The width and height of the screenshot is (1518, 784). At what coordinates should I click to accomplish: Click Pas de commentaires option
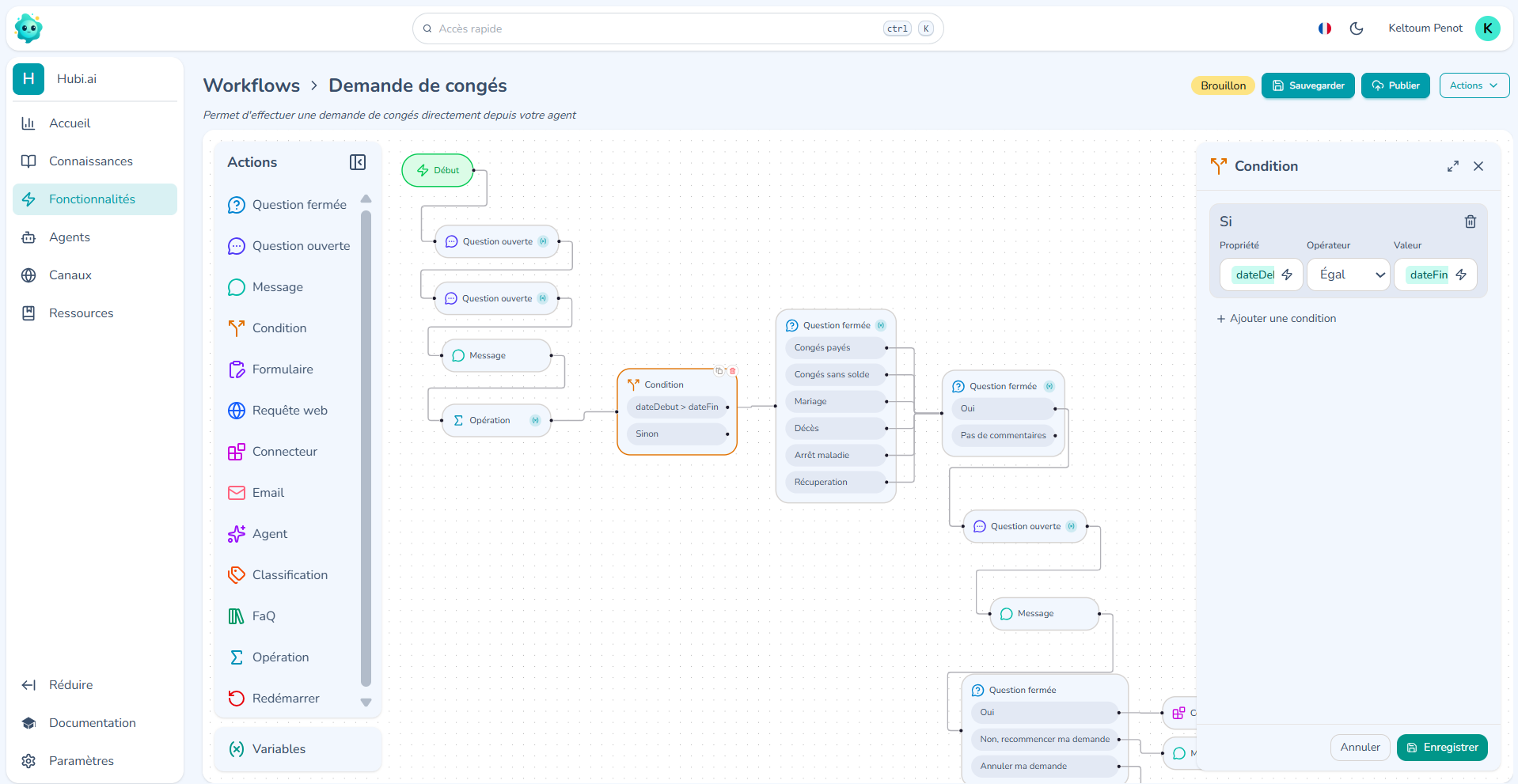point(1004,435)
